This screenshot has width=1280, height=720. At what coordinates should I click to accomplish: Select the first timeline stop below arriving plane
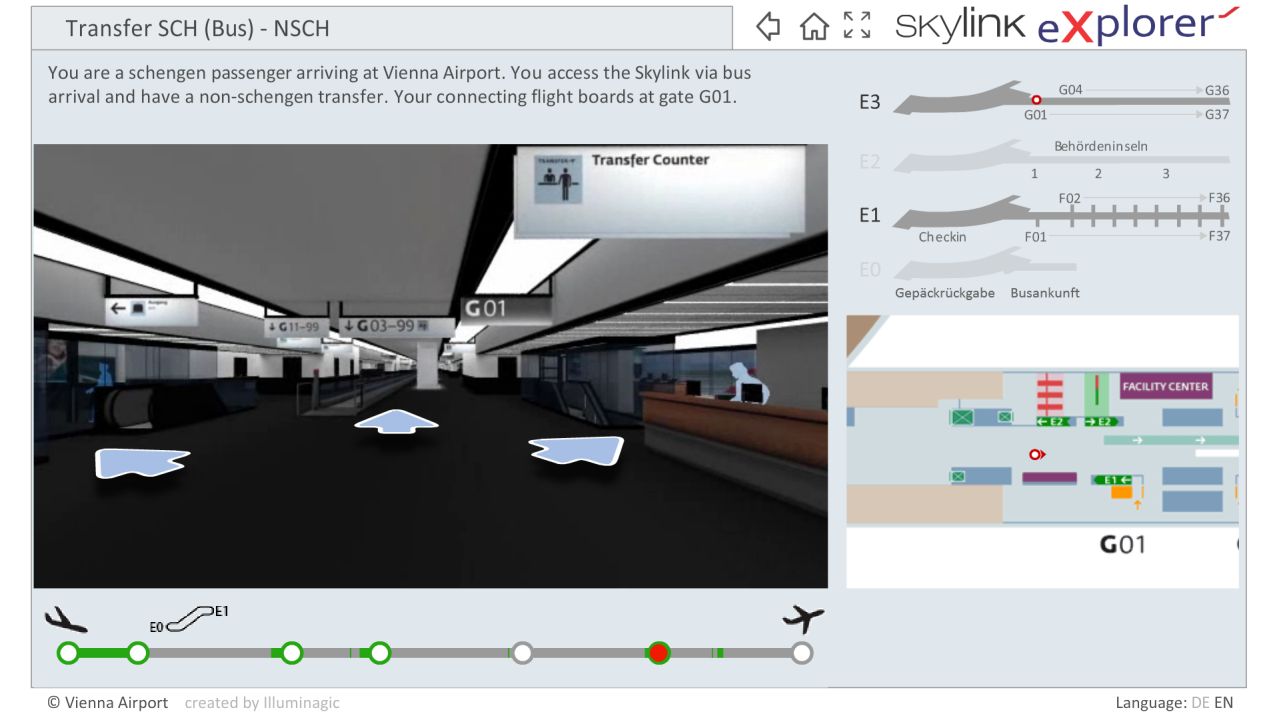click(x=68, y=653)
